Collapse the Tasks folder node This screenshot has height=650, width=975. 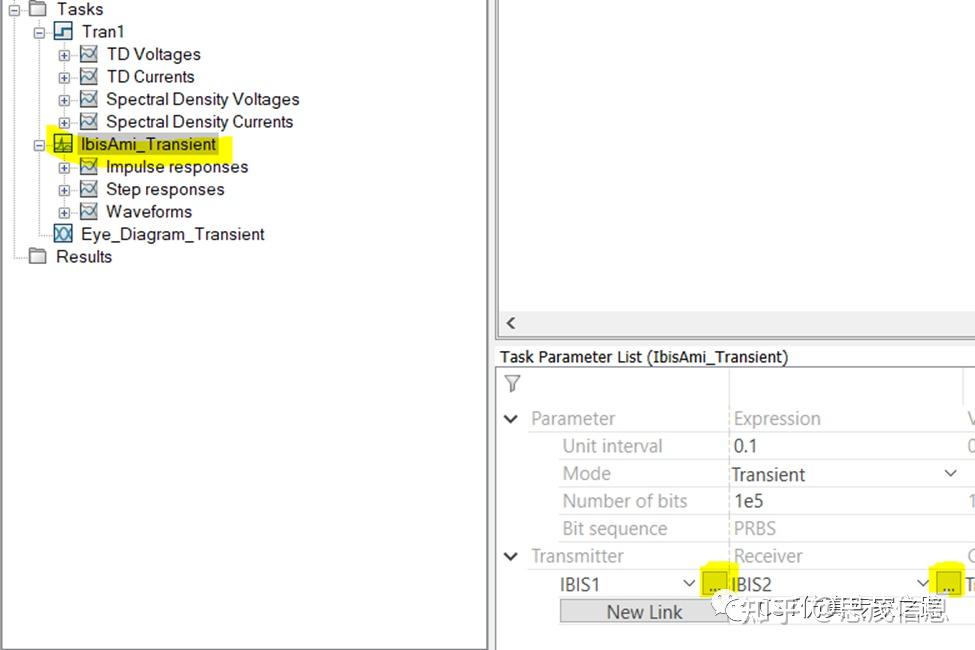coord(14,10)
